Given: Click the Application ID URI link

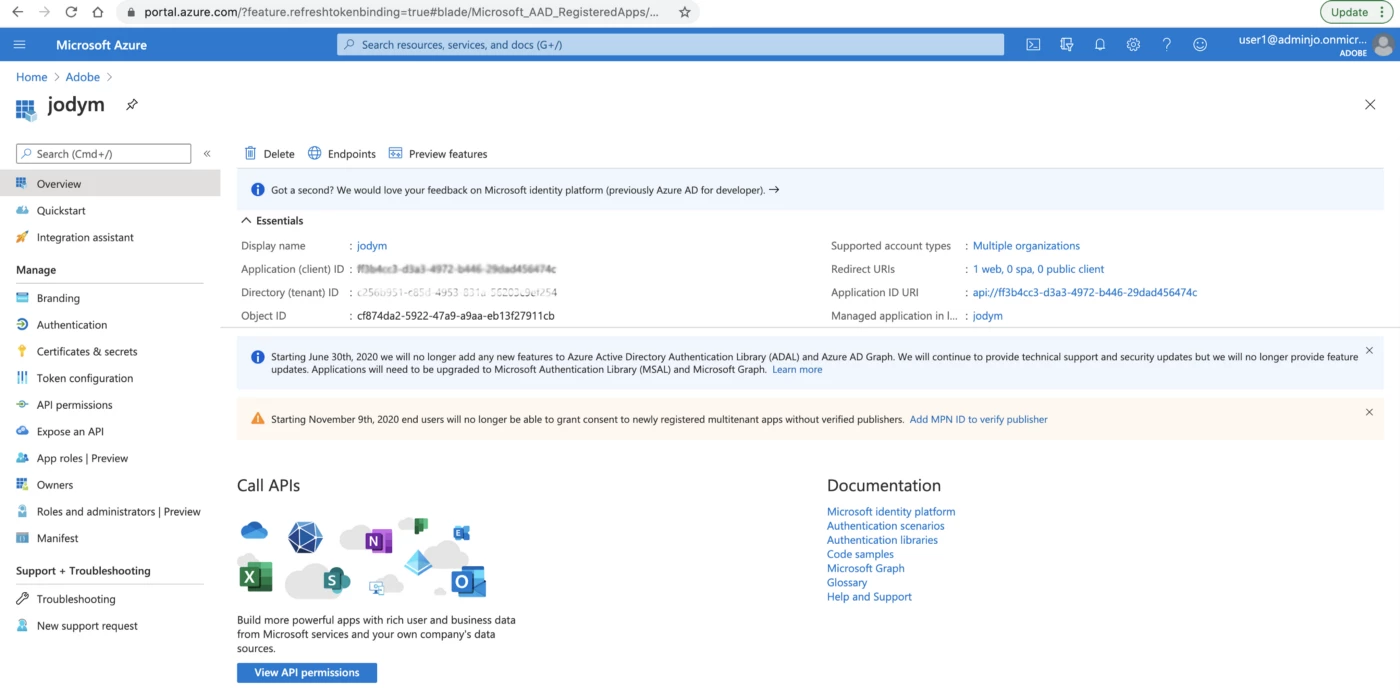Looking at the screenshot, I should [1085, 293].
